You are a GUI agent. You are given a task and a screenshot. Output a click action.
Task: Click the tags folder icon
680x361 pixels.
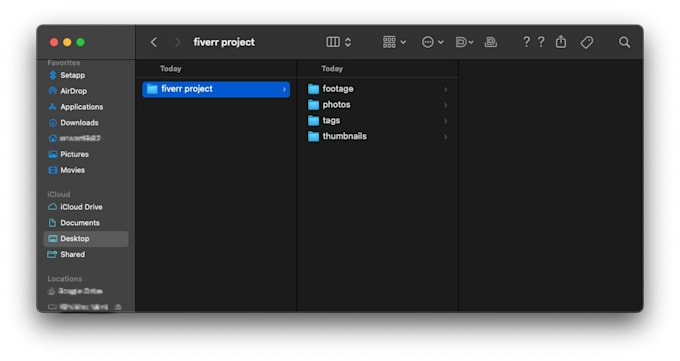[x=313, y=121]
